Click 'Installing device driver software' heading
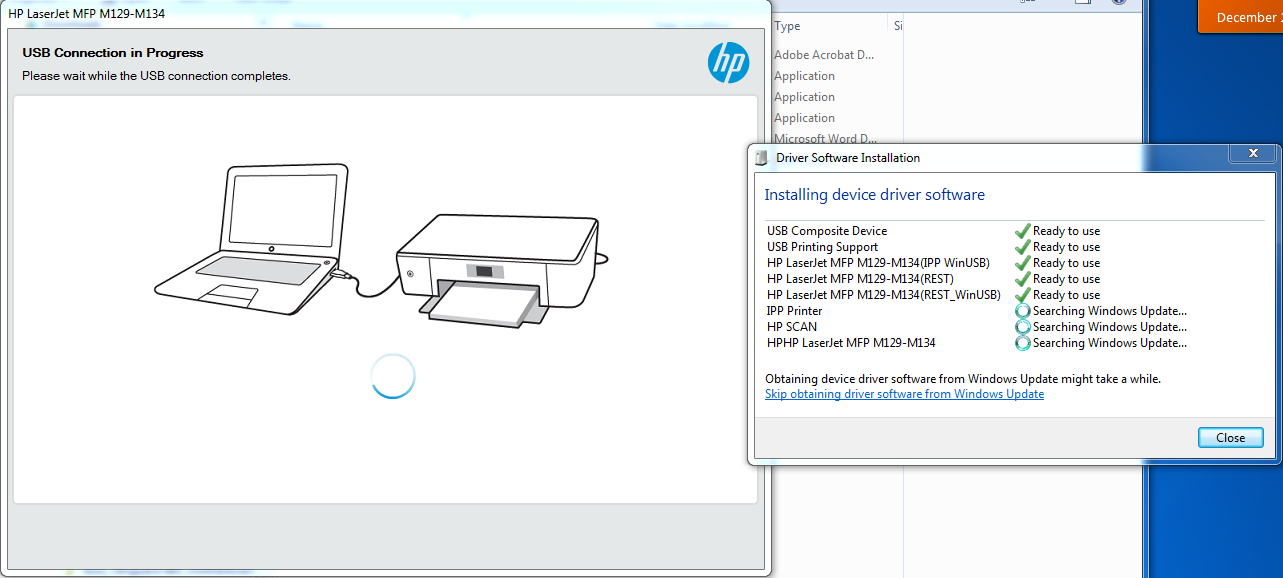This screenshot has height=578, width=1283. 875,195
